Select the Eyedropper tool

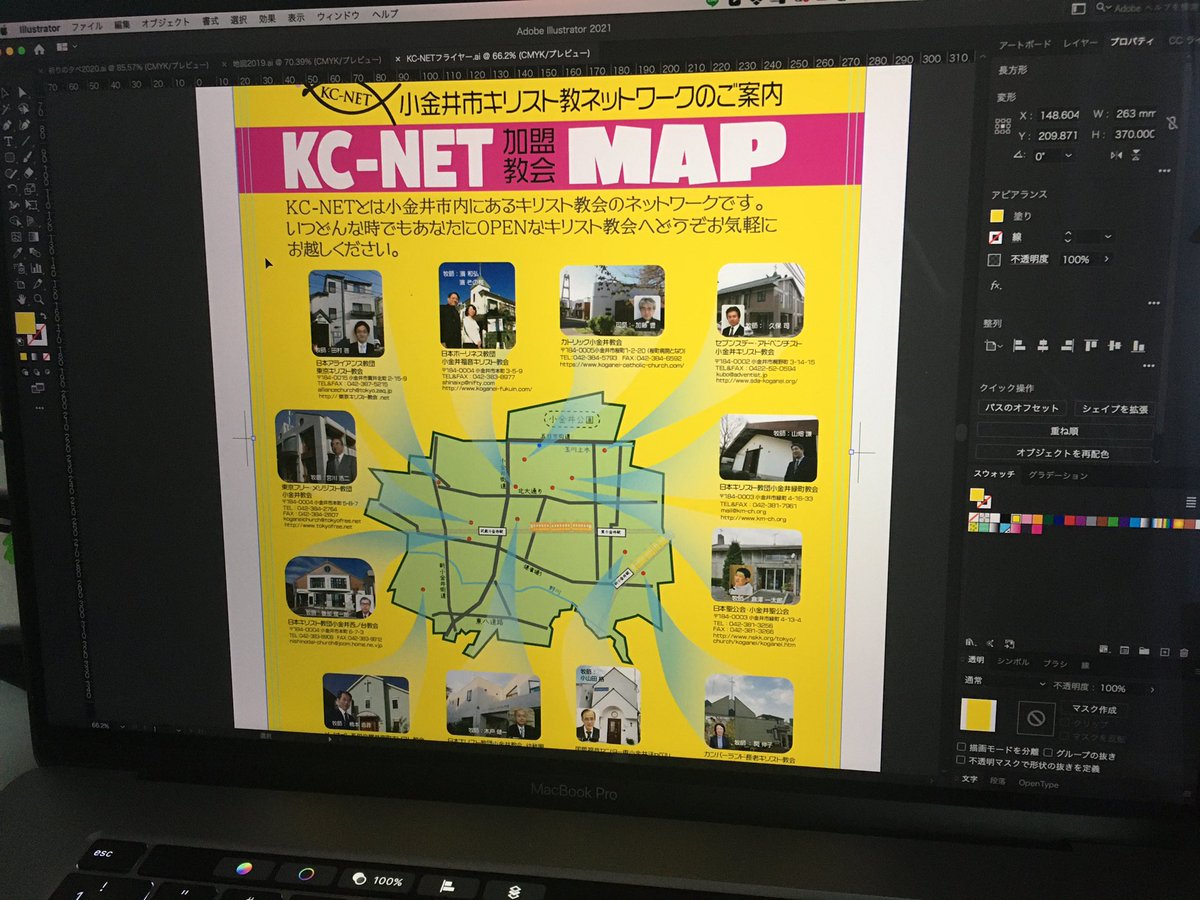tap(16, 252)
